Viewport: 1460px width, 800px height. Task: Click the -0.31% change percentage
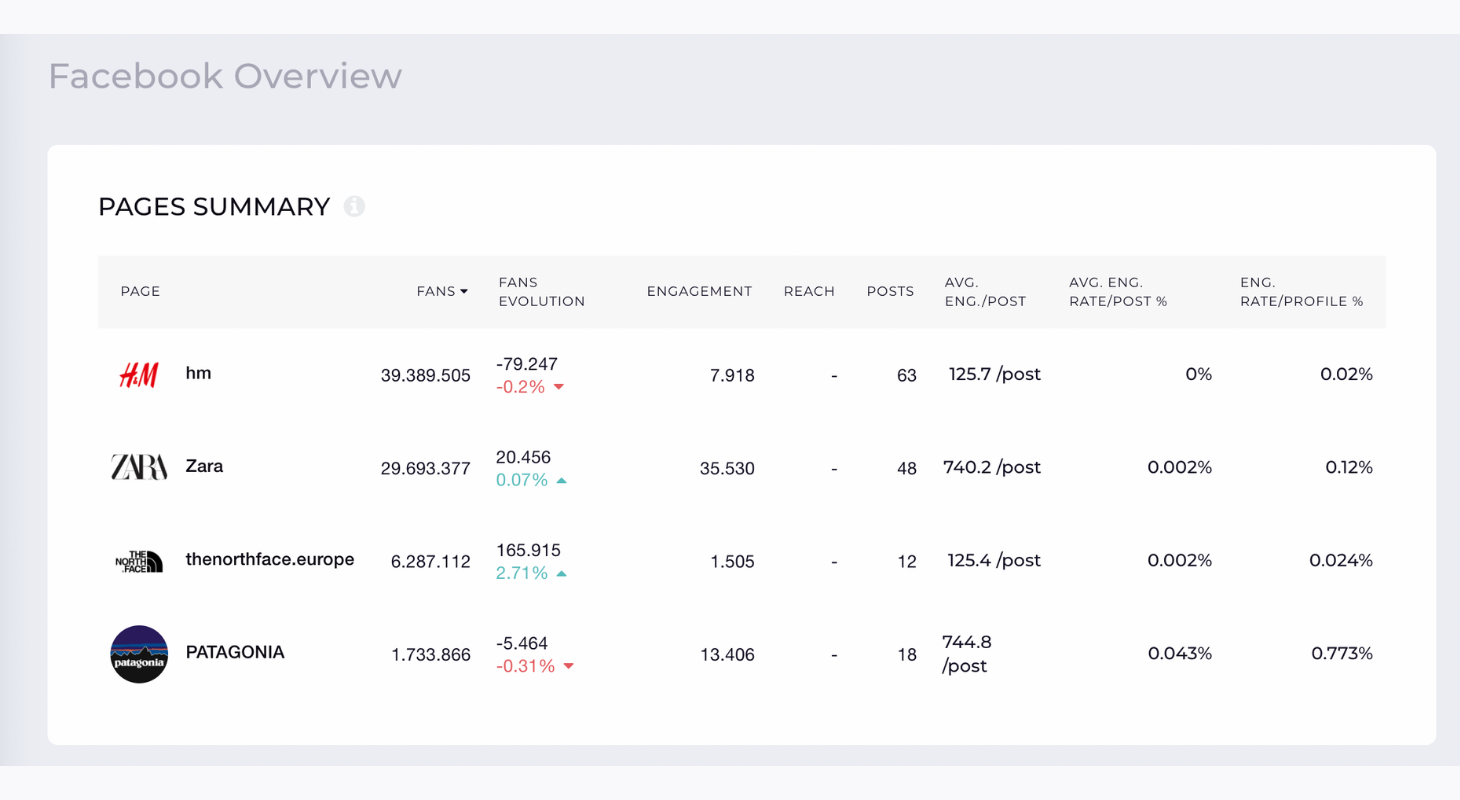coord(525,666)
